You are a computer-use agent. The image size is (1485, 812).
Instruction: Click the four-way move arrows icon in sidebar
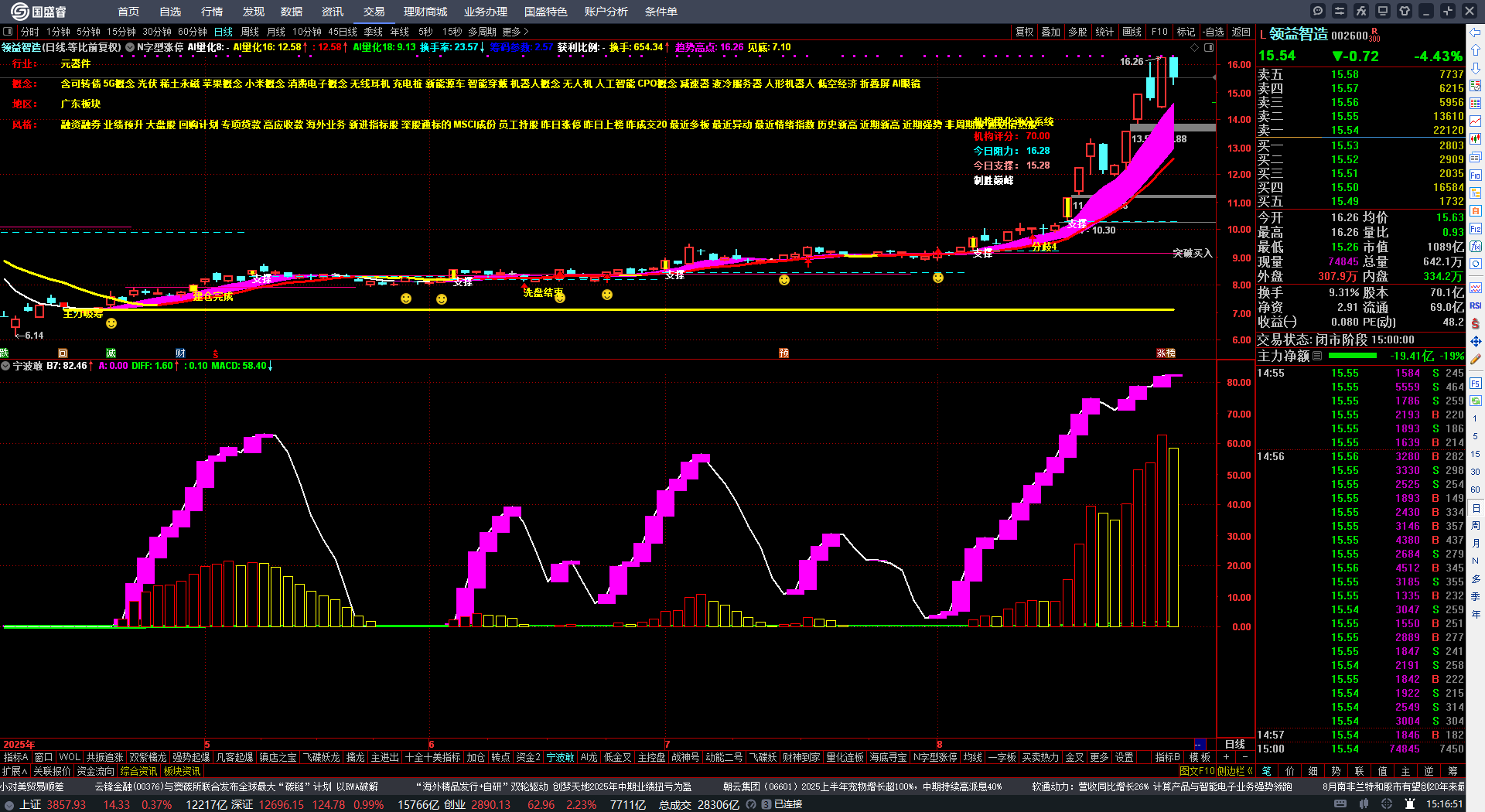coord(1476,341)
